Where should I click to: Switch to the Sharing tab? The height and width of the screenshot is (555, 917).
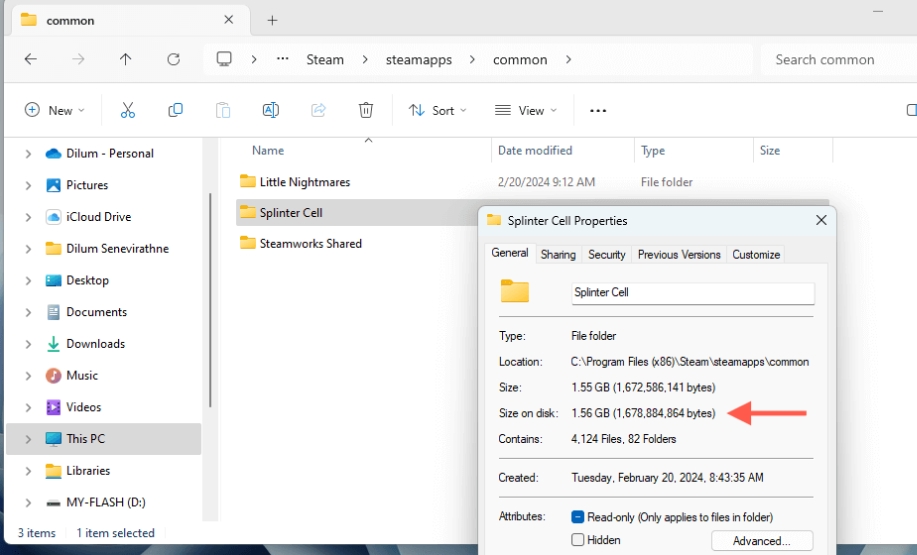click(558, 254)
